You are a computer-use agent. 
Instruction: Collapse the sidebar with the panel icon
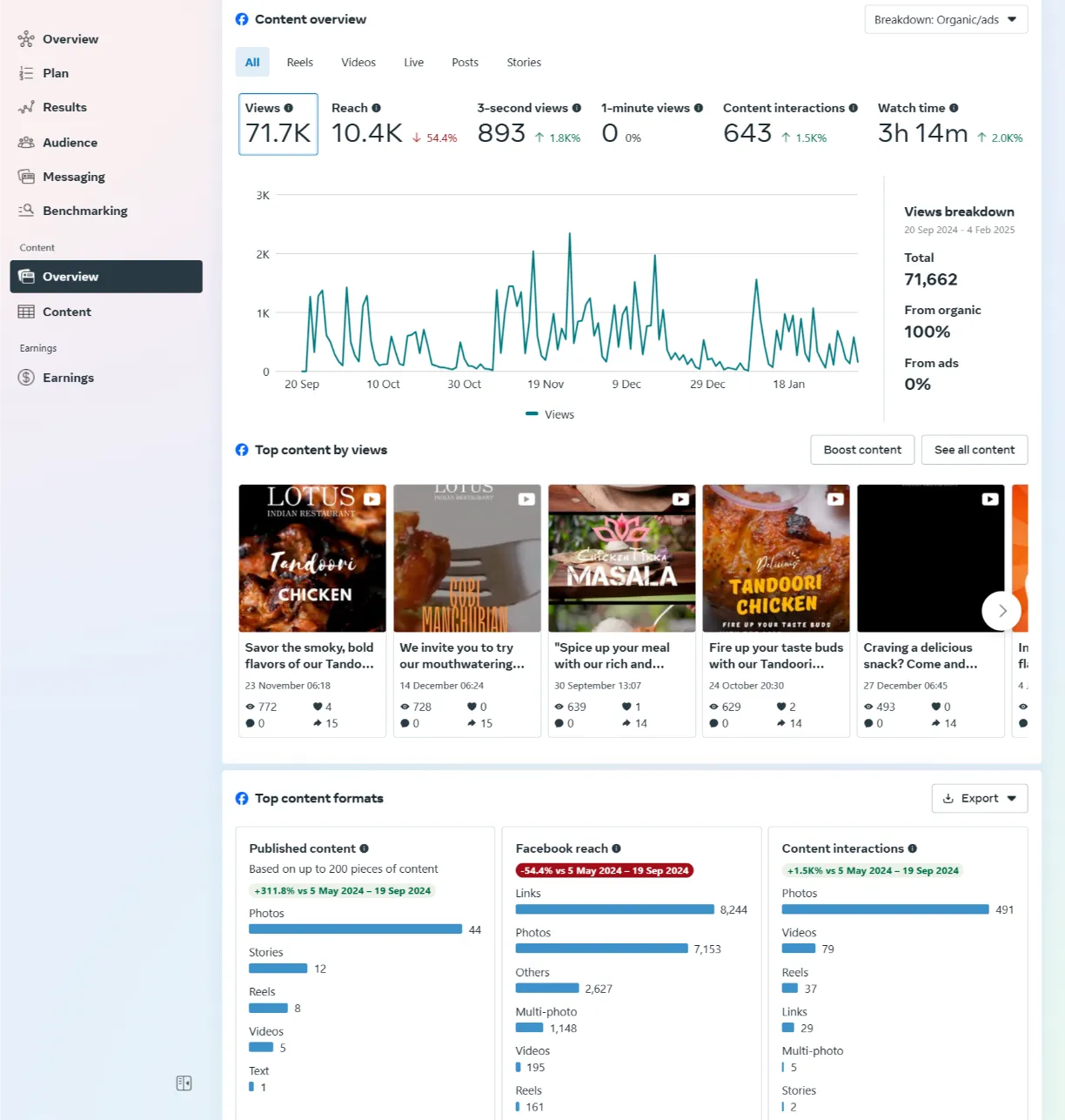184,1083
